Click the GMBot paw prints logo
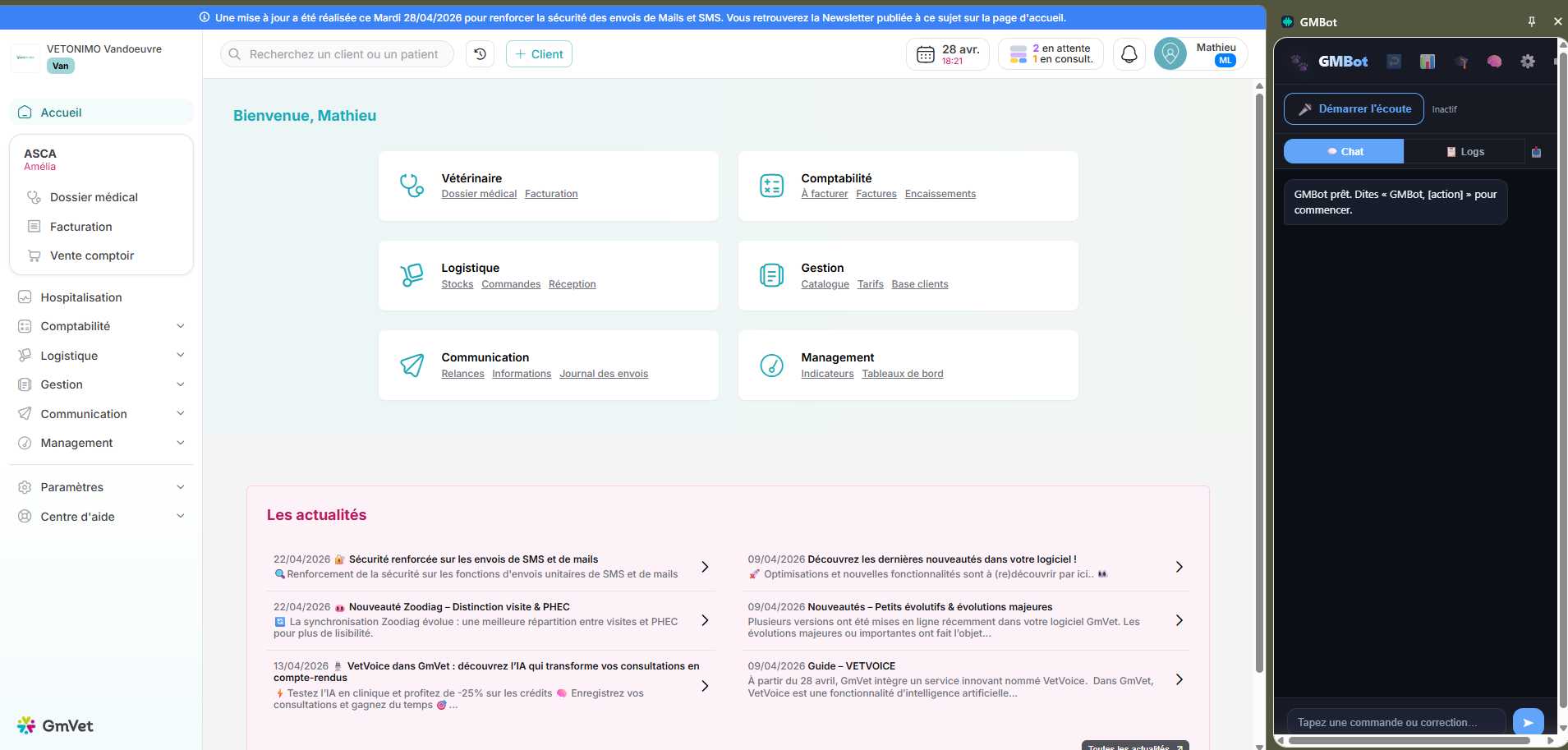1568x750 pixels. 1299,62
